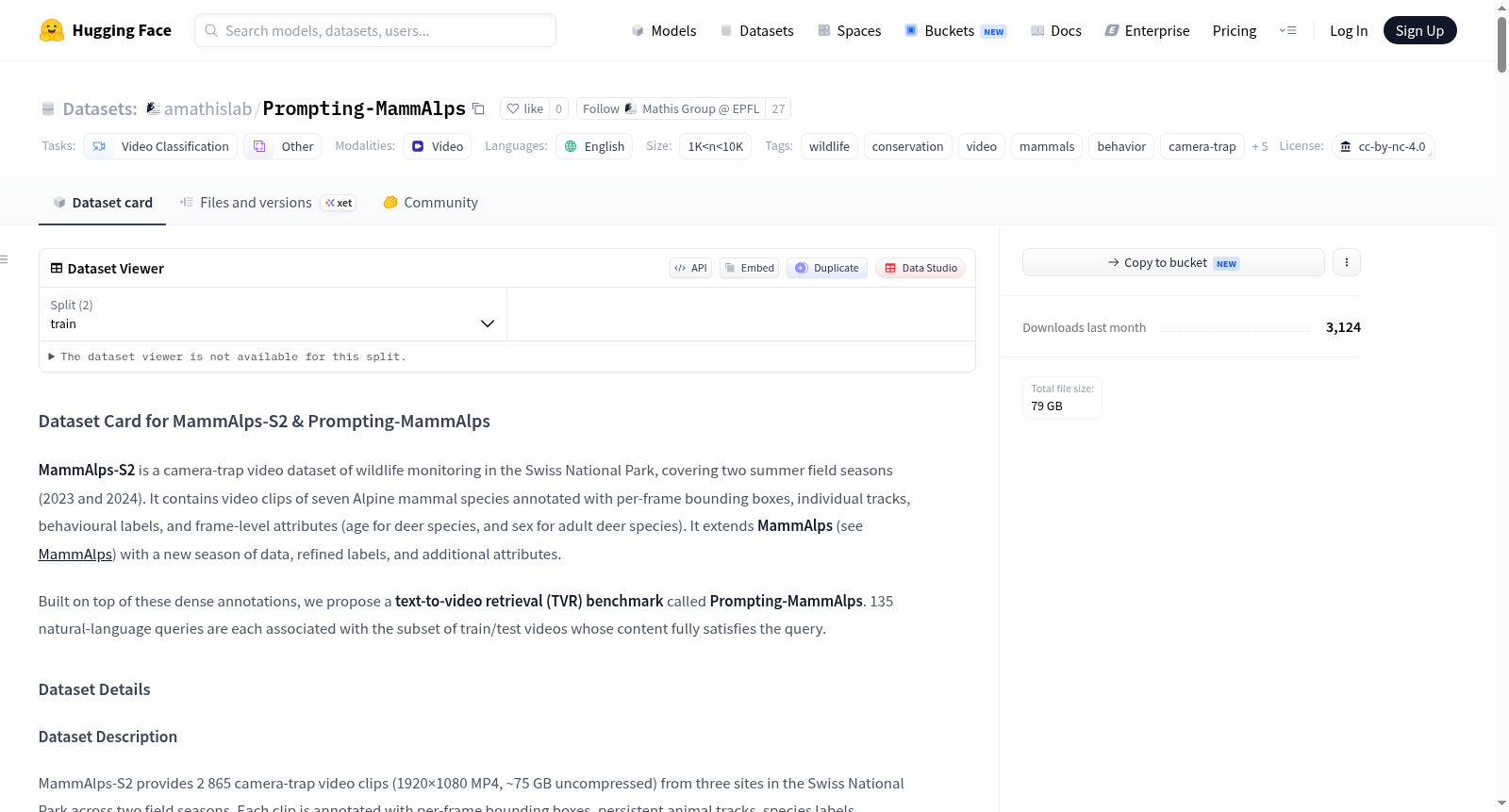
Task: Click the 3,124 downloads value
Action: [x=1343, y=327]
